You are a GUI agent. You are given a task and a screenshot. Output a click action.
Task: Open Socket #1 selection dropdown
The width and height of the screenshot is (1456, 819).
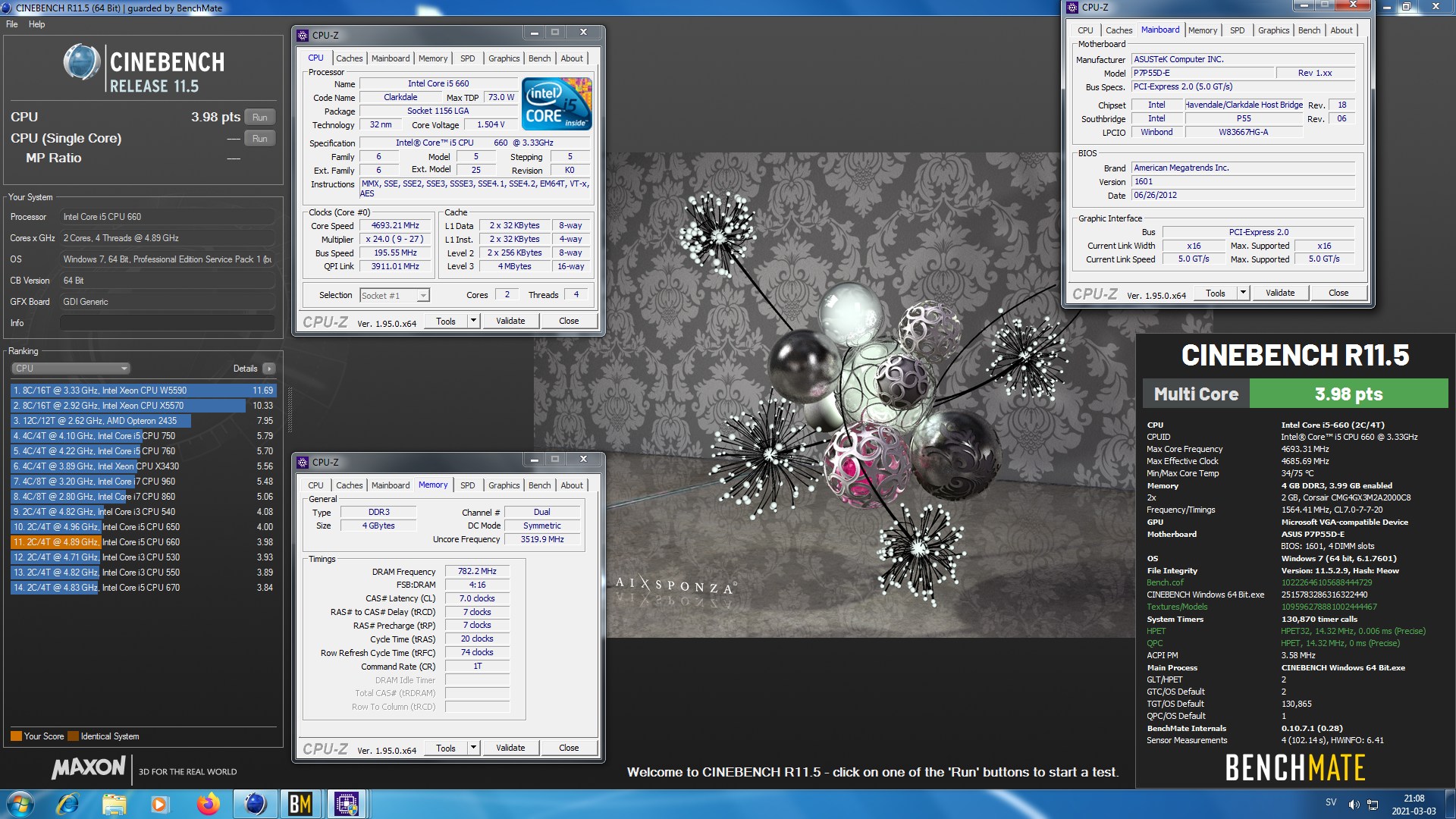(x=394, y=296)
